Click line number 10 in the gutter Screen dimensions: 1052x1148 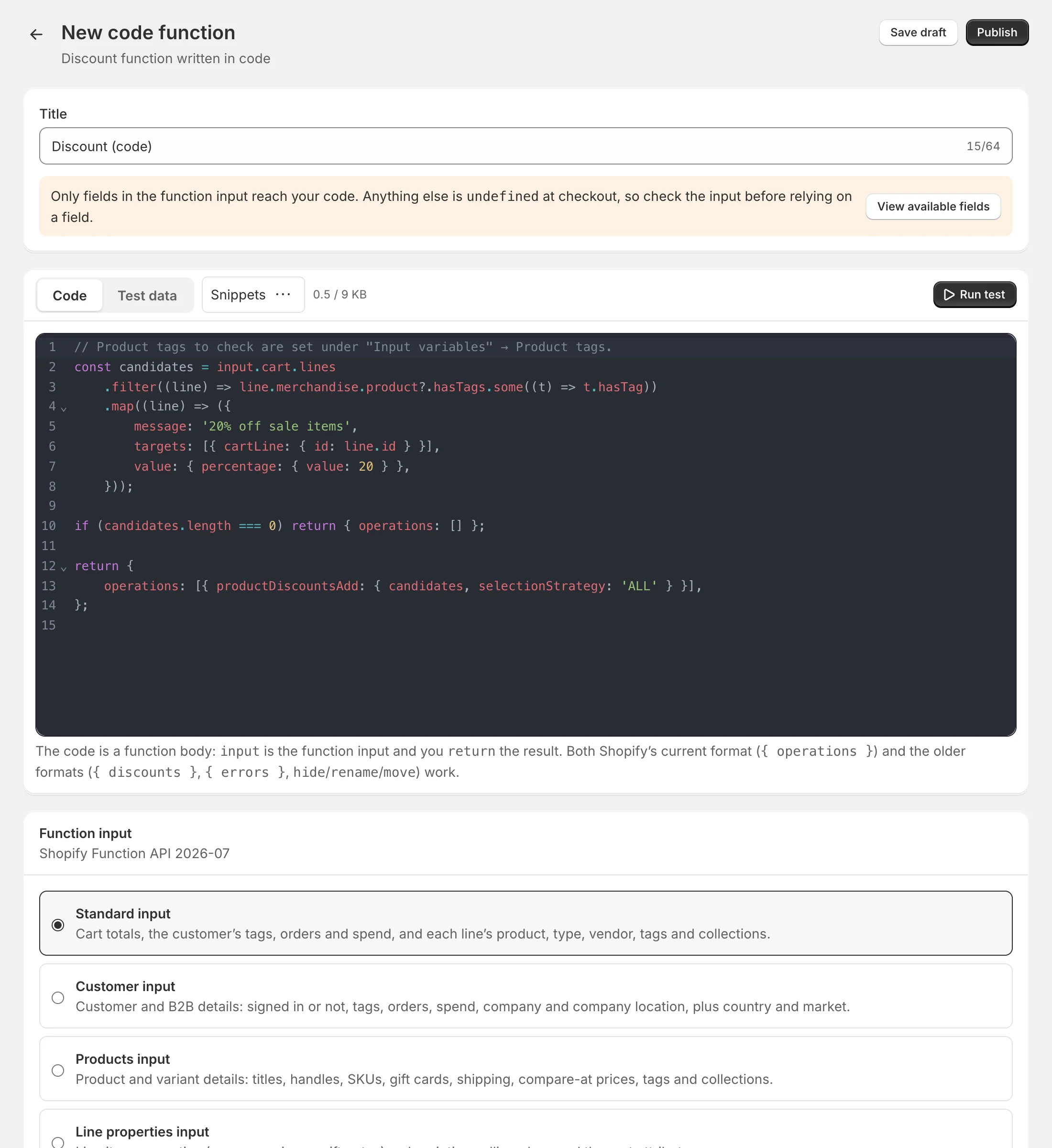48,526
